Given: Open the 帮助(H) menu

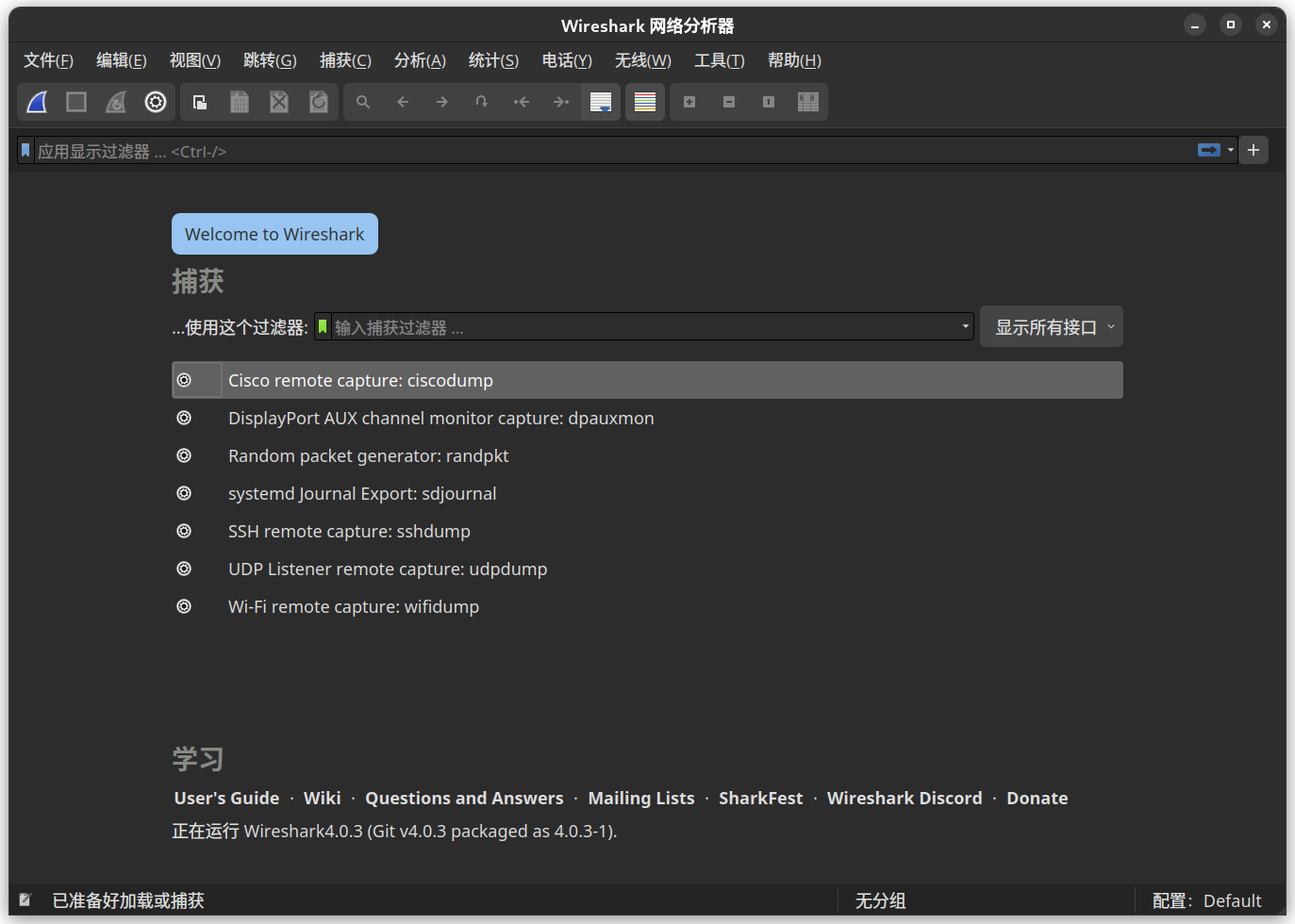Looking at the screenshot, I should 794,60.
